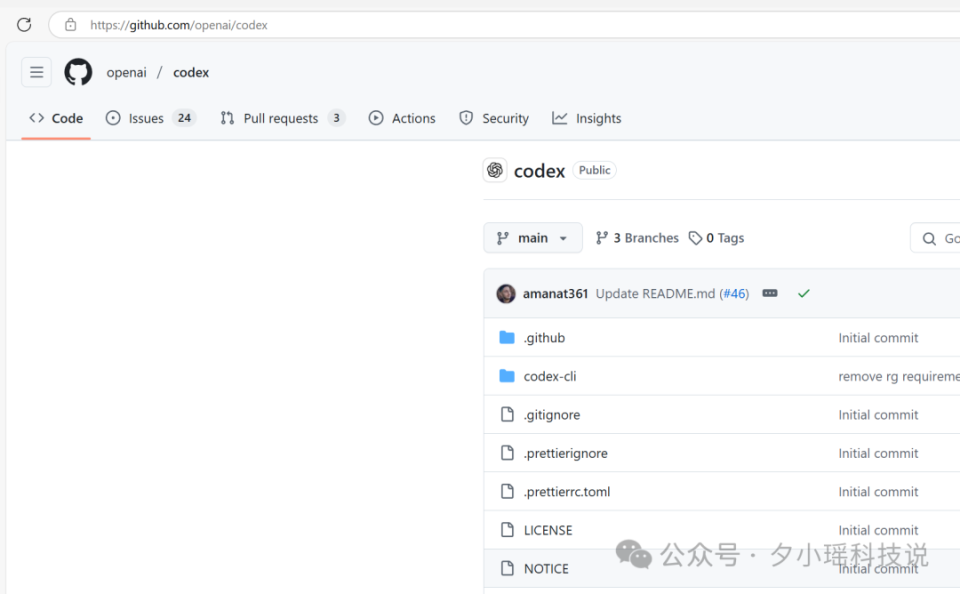Open the .gitignore file

coord(552,415)
